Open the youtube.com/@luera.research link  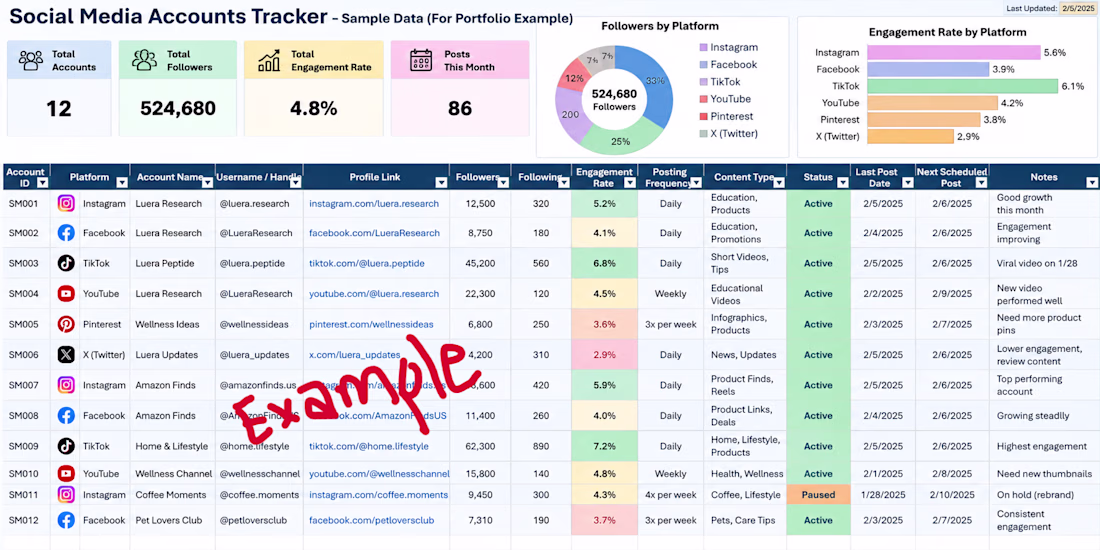pyautogui.click(x=374, y=294)
